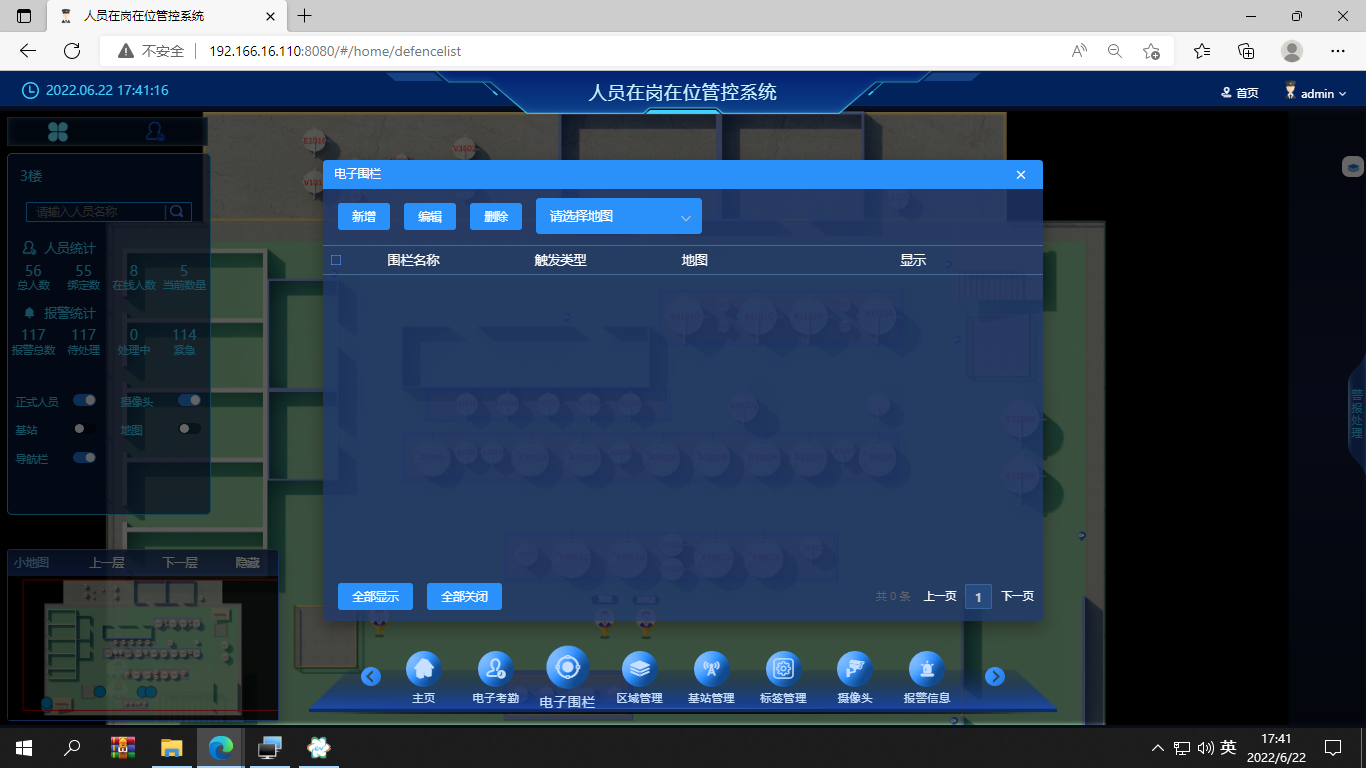The width and height of the screenshot is (1366, 768).
Task: Open the 基站管理 base station icon
Action: pyautogui.click(x=711, y=669)
